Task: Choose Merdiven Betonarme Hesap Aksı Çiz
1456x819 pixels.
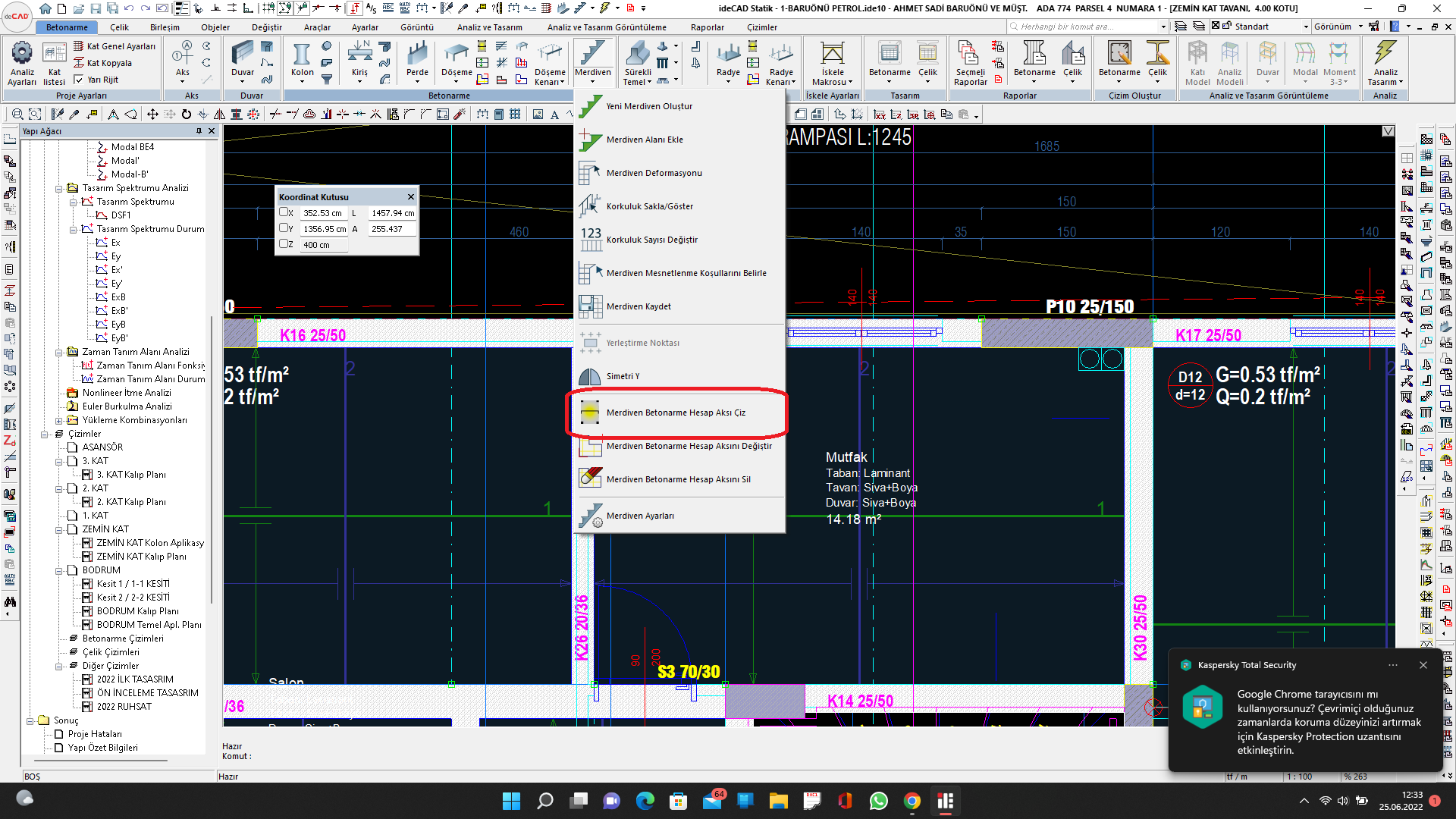Action: click(x=675, y=413)
